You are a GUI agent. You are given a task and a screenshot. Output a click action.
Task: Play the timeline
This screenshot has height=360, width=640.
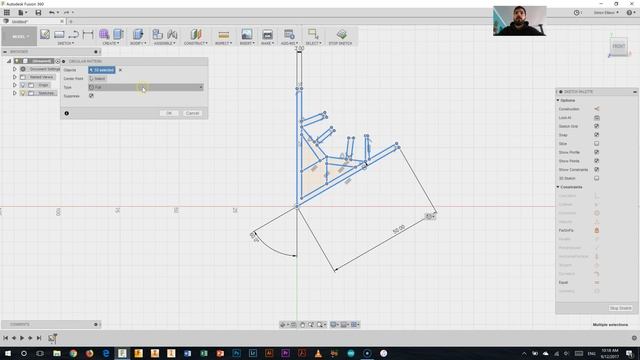click(x=22, y=338)
